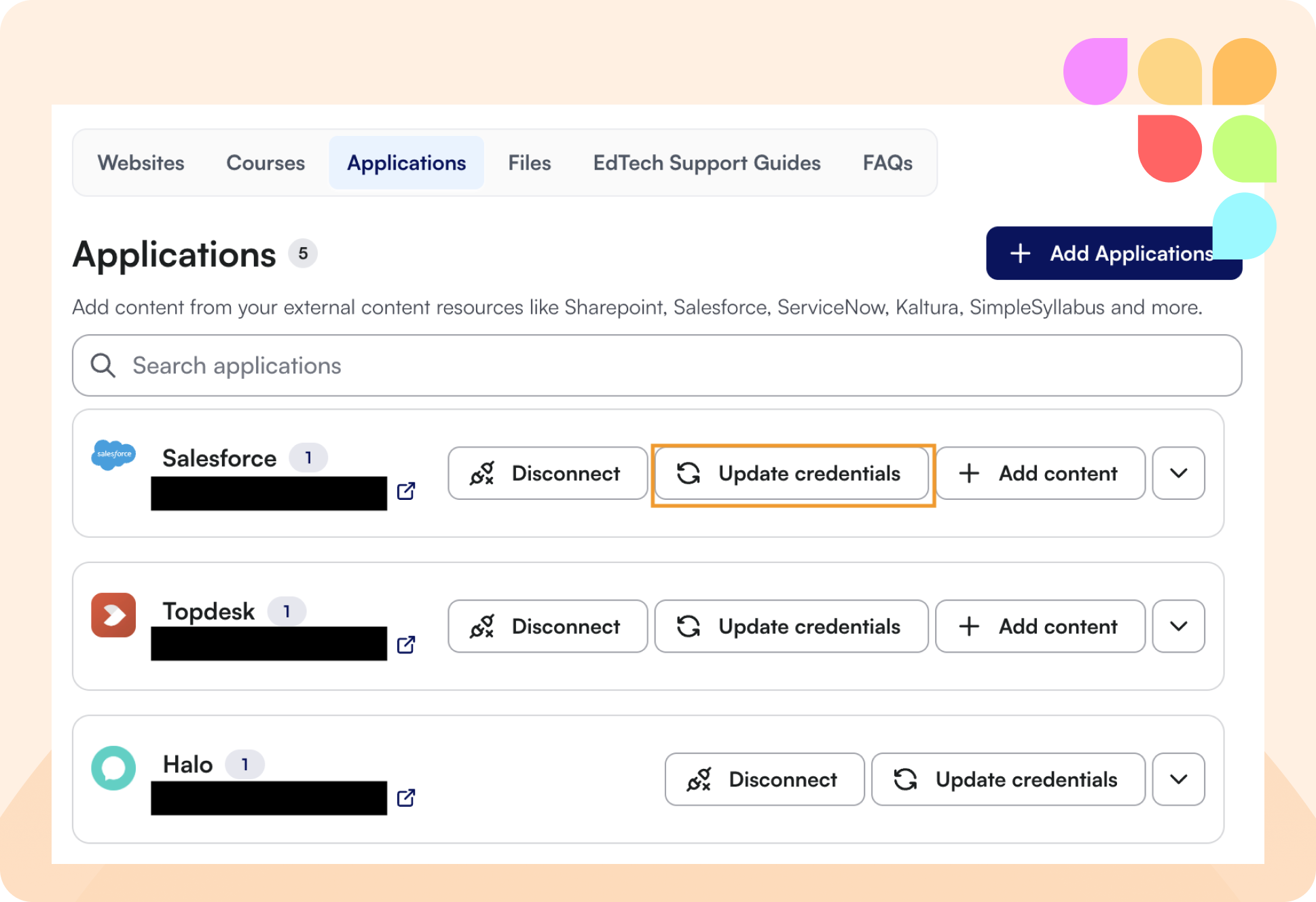The image size is (1316, 902).
Task: Disconnect the Halo application
Action: click(x=764, y=779)
